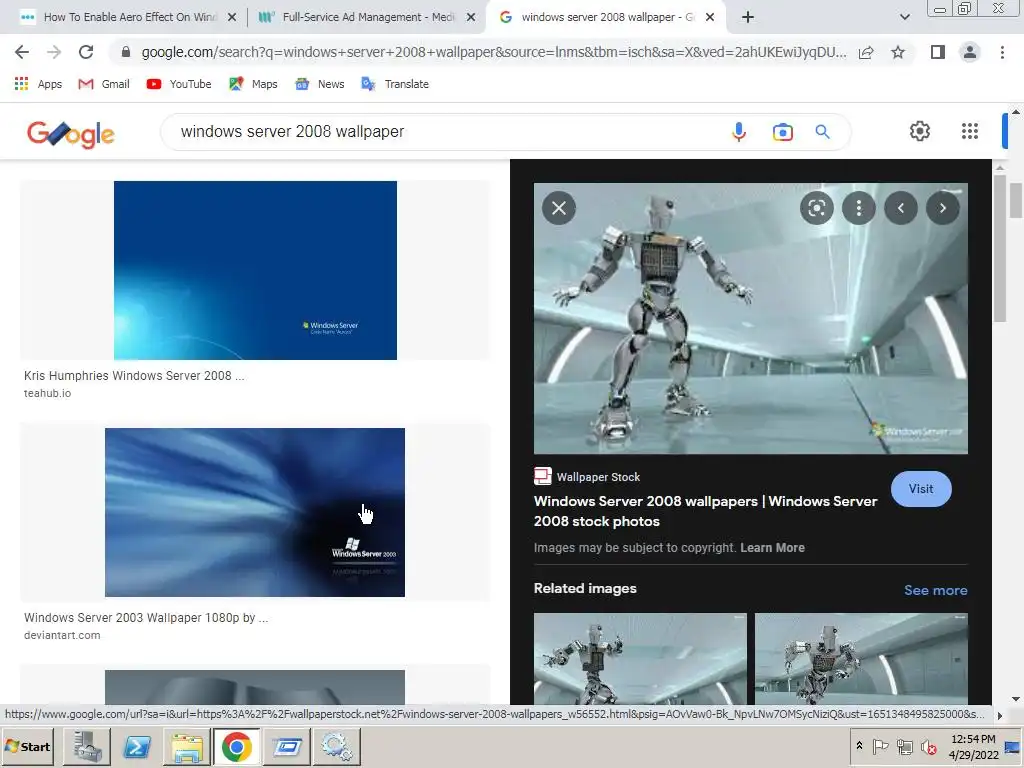The image size is (1024, 768).
Task: Show hidden system tray icons
Action: [x=859, y=746]
